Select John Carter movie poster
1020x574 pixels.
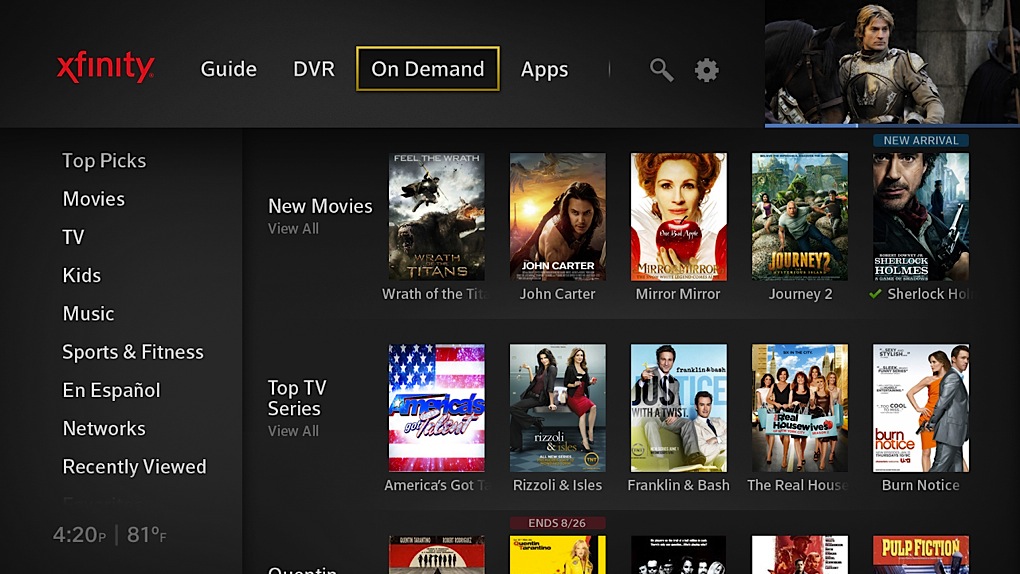[x=557, y=217]
